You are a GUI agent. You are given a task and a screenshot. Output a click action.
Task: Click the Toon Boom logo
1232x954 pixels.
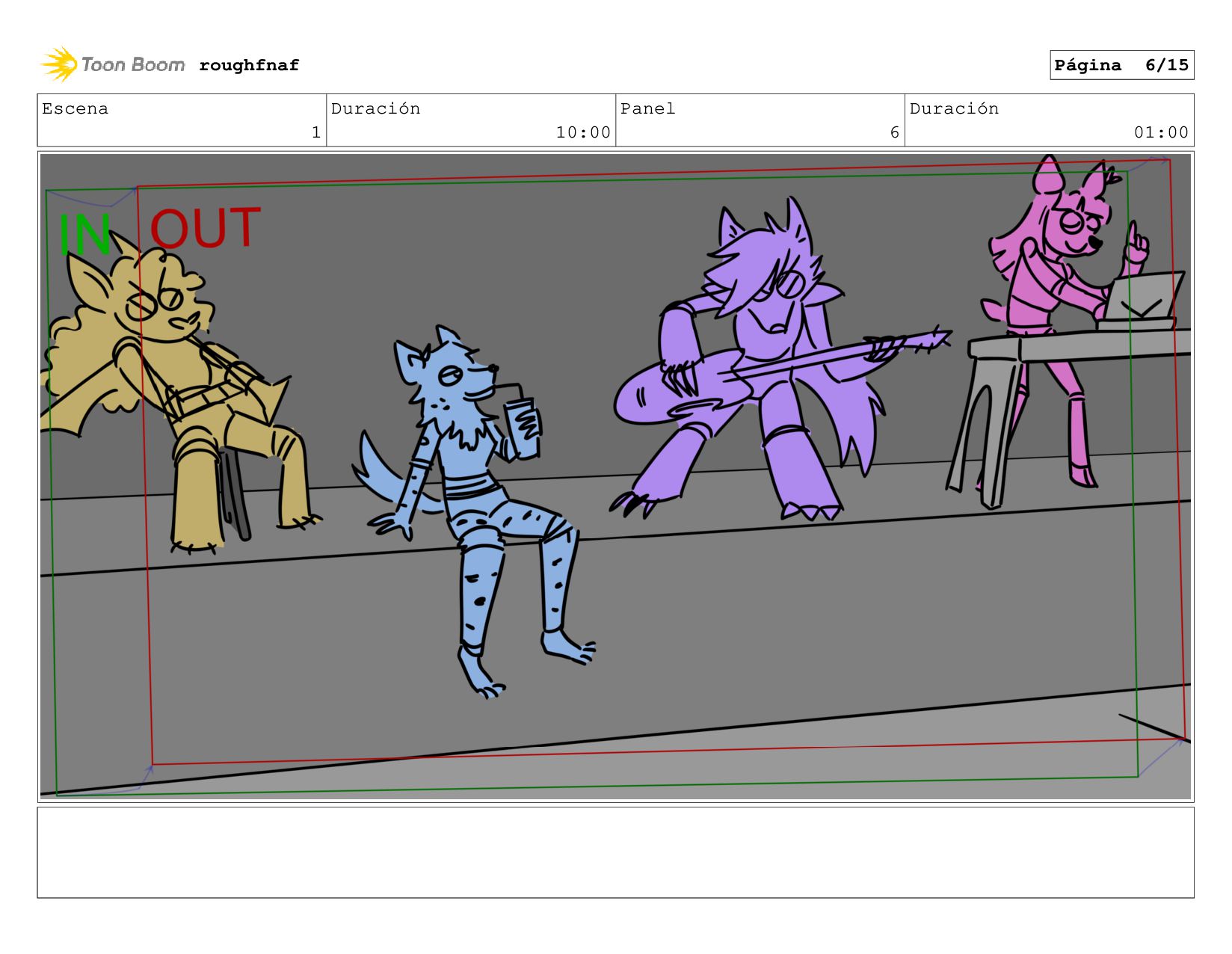112,65
